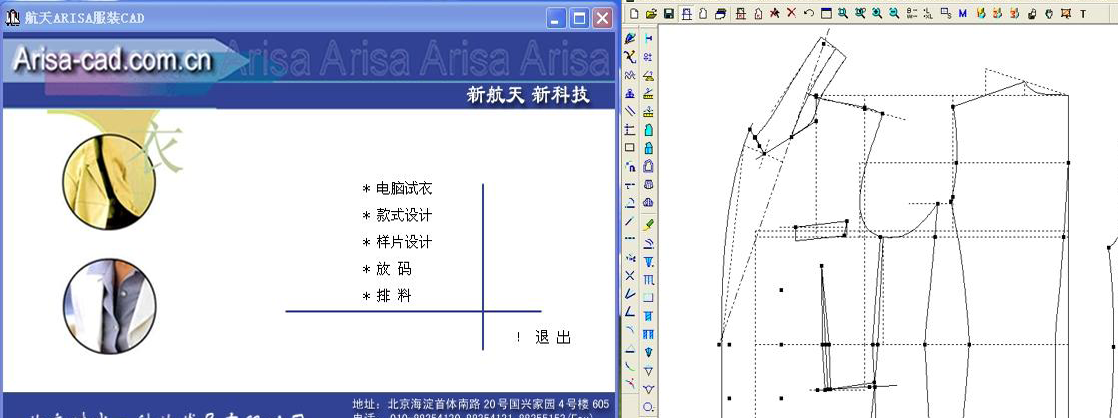This screenshot has width=1118, height=418.
Task: Select the cyan H-bar tool at the top of second column
Action: [648, 38]
